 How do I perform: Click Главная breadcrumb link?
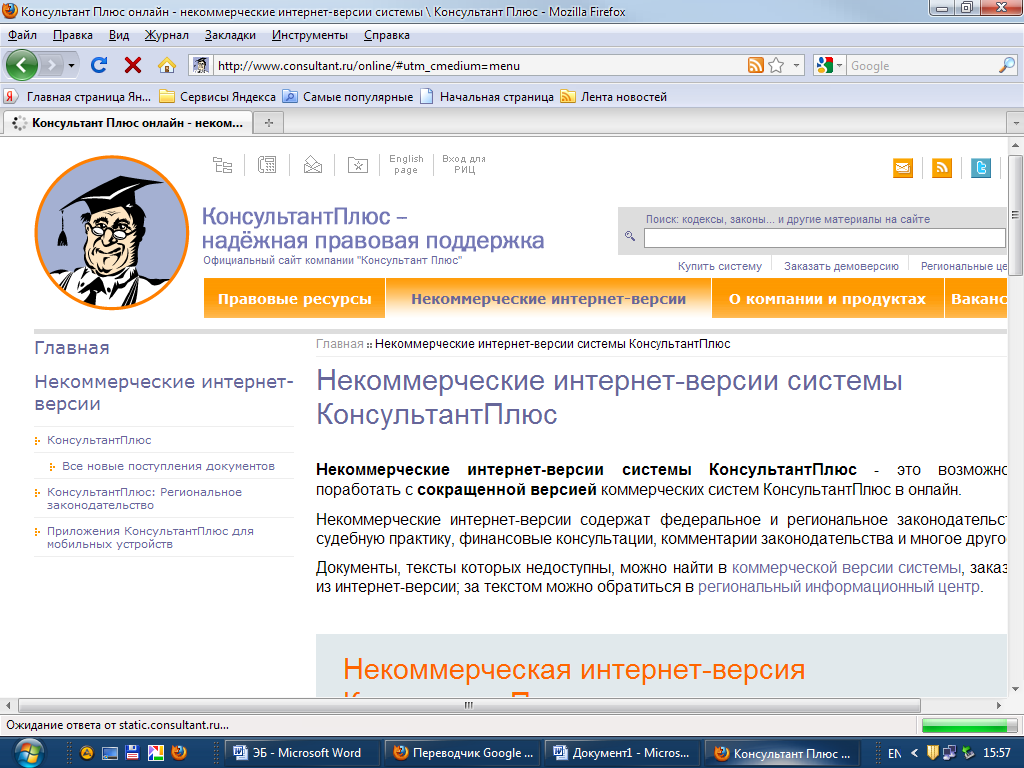(x=340, y=344)
